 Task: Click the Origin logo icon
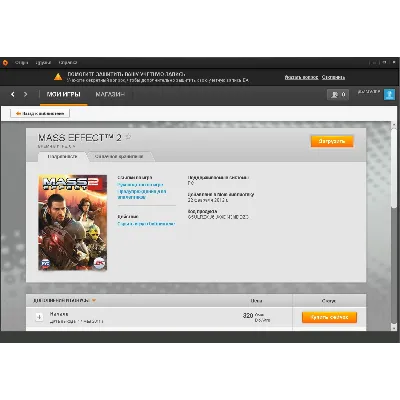[5, 63]
